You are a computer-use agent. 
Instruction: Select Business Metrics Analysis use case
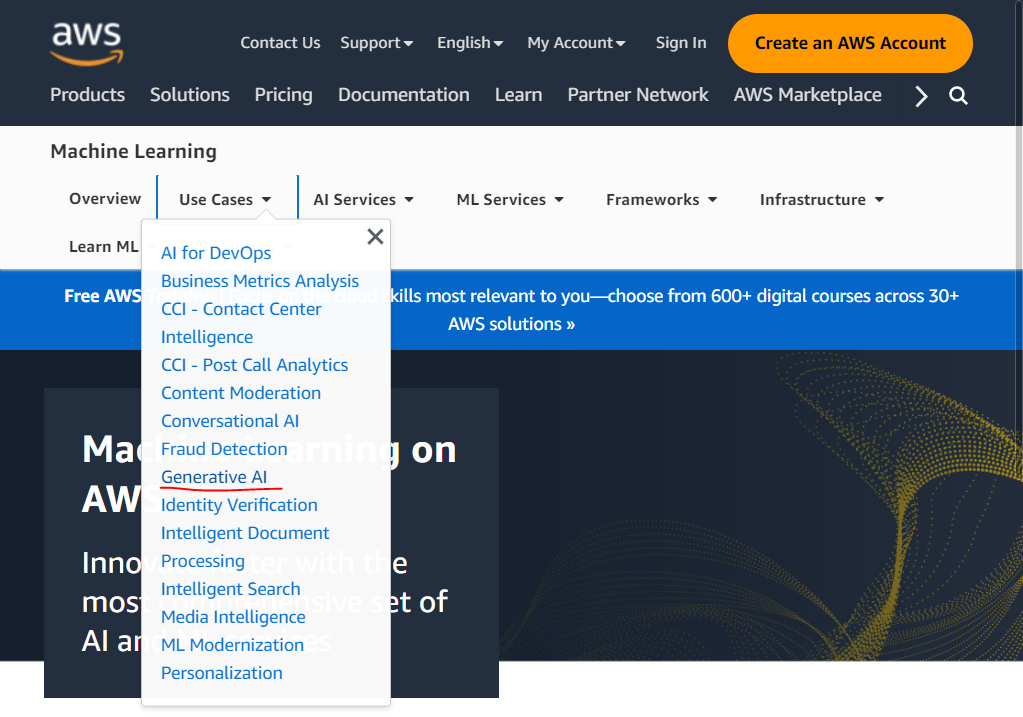(260, 281)
